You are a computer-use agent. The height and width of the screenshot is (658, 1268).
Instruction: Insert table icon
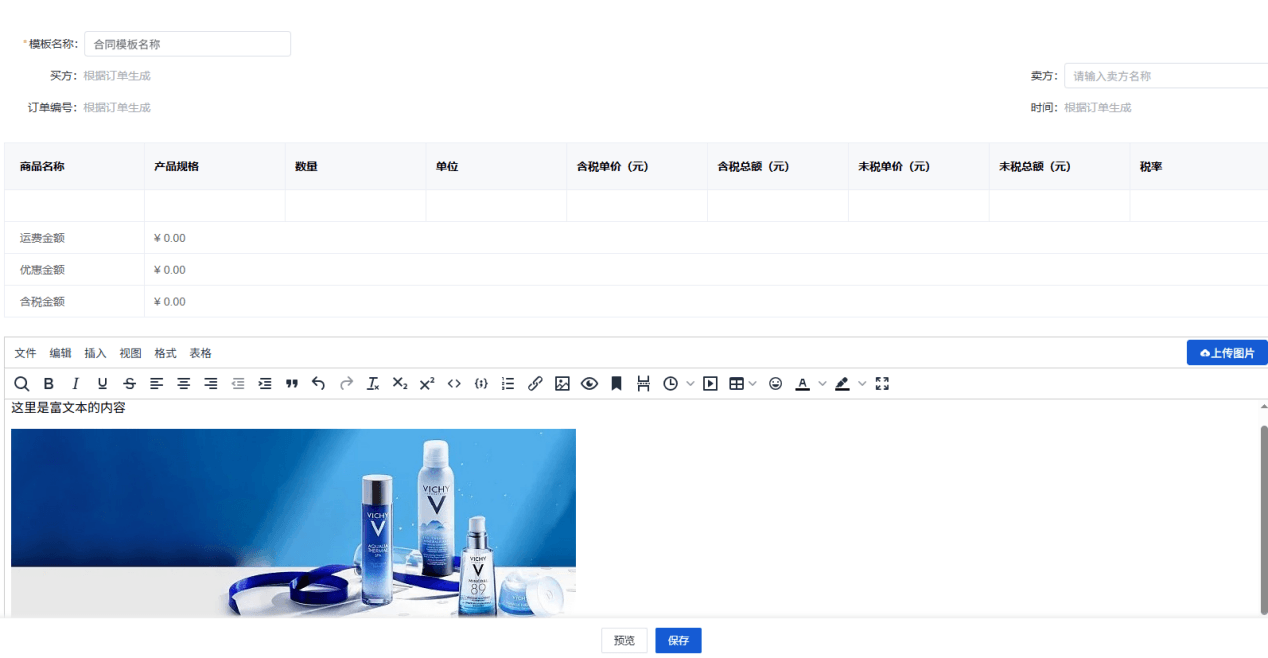(737, 383)
